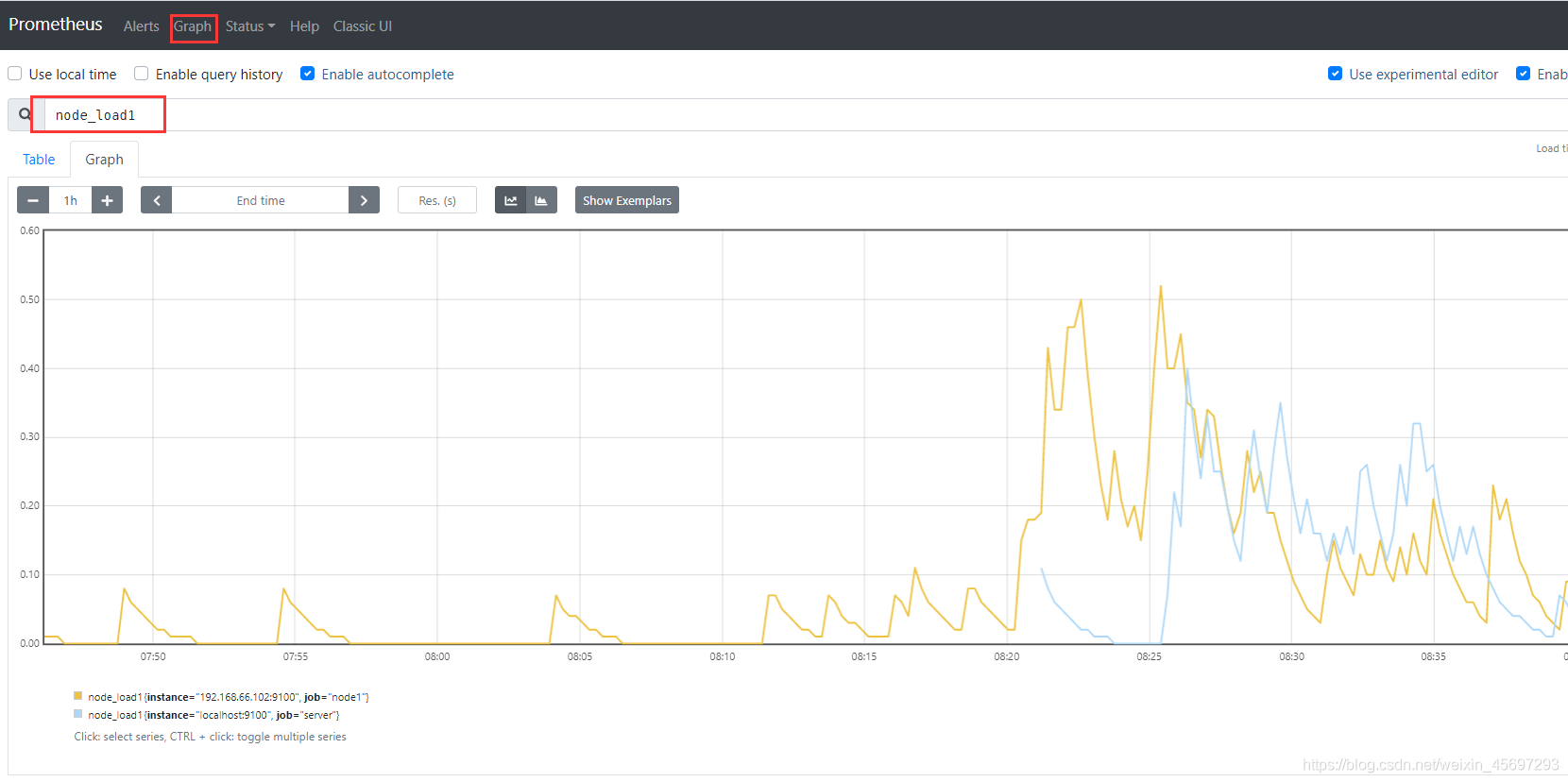
Task: Click the 08:25 x-axis time label
Action: [1149, 656]
